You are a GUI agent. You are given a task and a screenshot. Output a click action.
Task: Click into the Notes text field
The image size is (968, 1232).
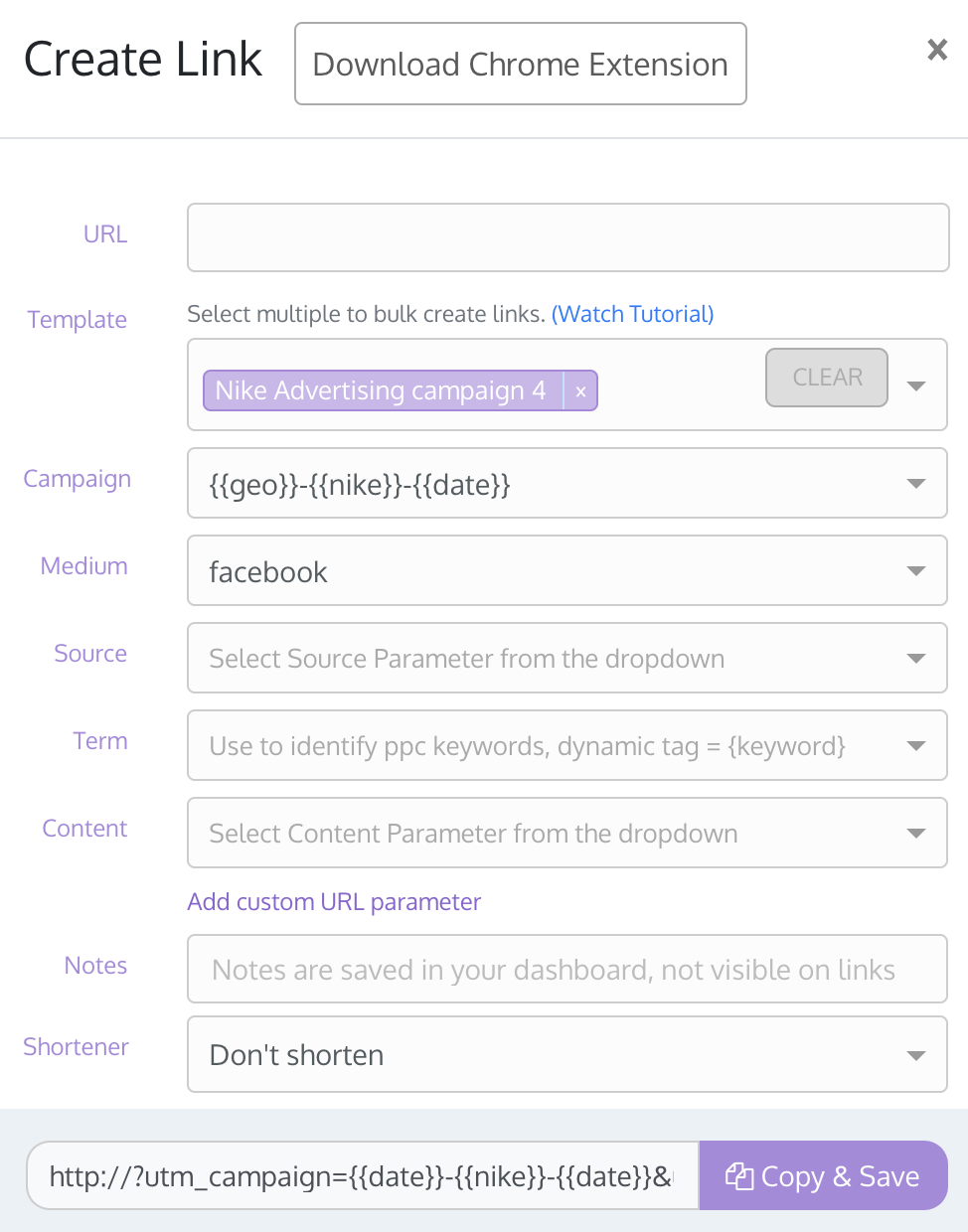point(567,970)
